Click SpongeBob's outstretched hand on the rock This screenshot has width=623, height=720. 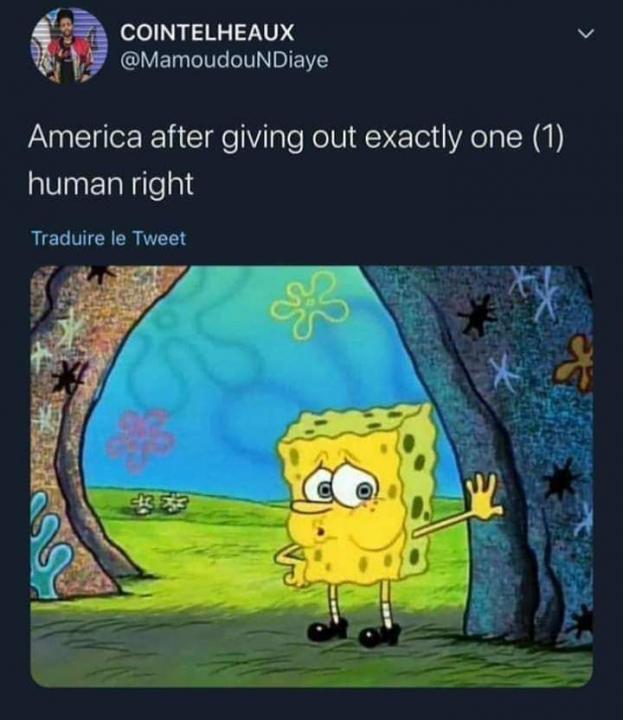click(484, 497)
